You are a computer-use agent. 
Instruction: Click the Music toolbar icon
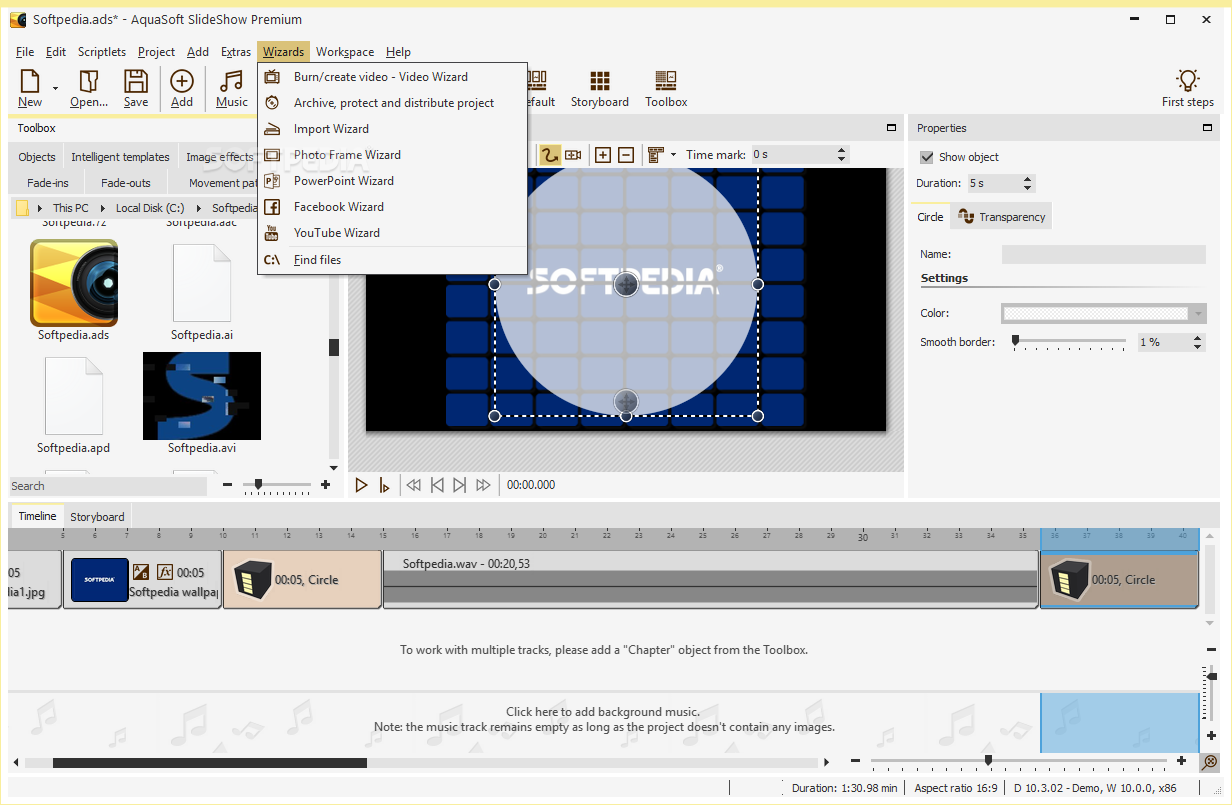tap(232, 82)
